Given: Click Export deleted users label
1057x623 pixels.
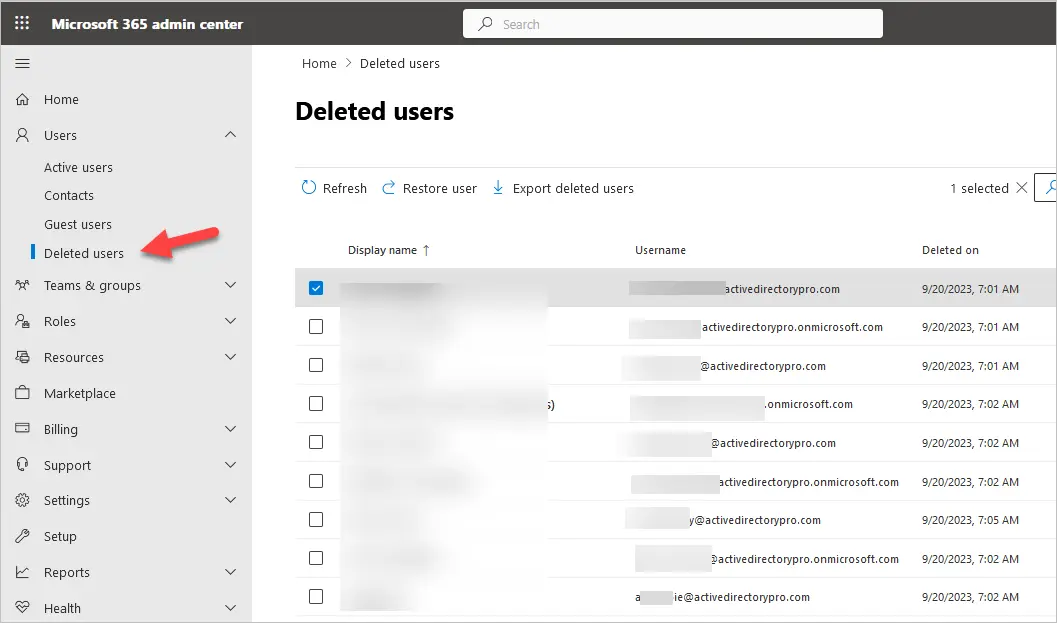Looking at the screenshot, I should click(573, 188).
